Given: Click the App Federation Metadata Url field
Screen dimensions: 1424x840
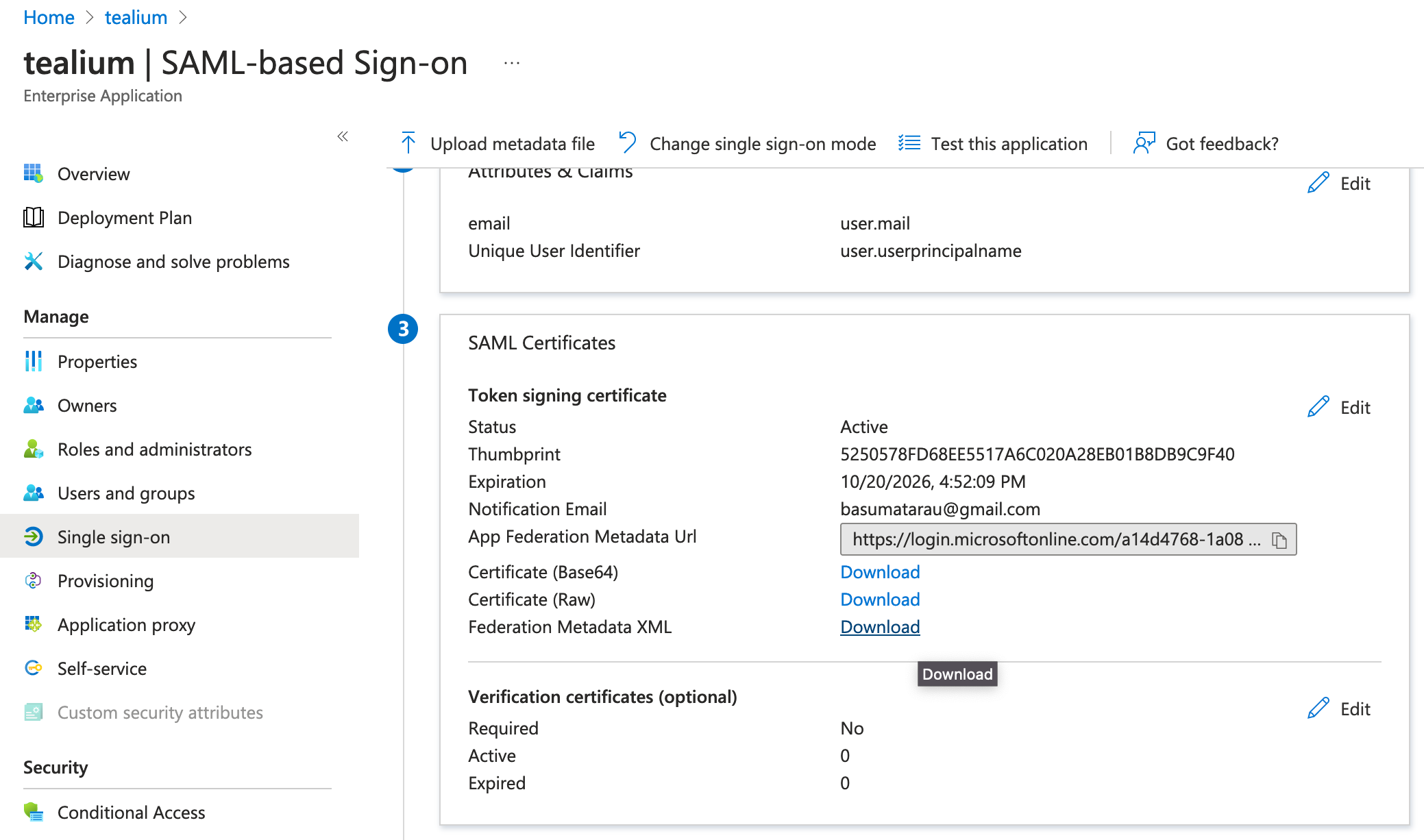Looking at the screenshot, I should click(x=1055, y=540).
